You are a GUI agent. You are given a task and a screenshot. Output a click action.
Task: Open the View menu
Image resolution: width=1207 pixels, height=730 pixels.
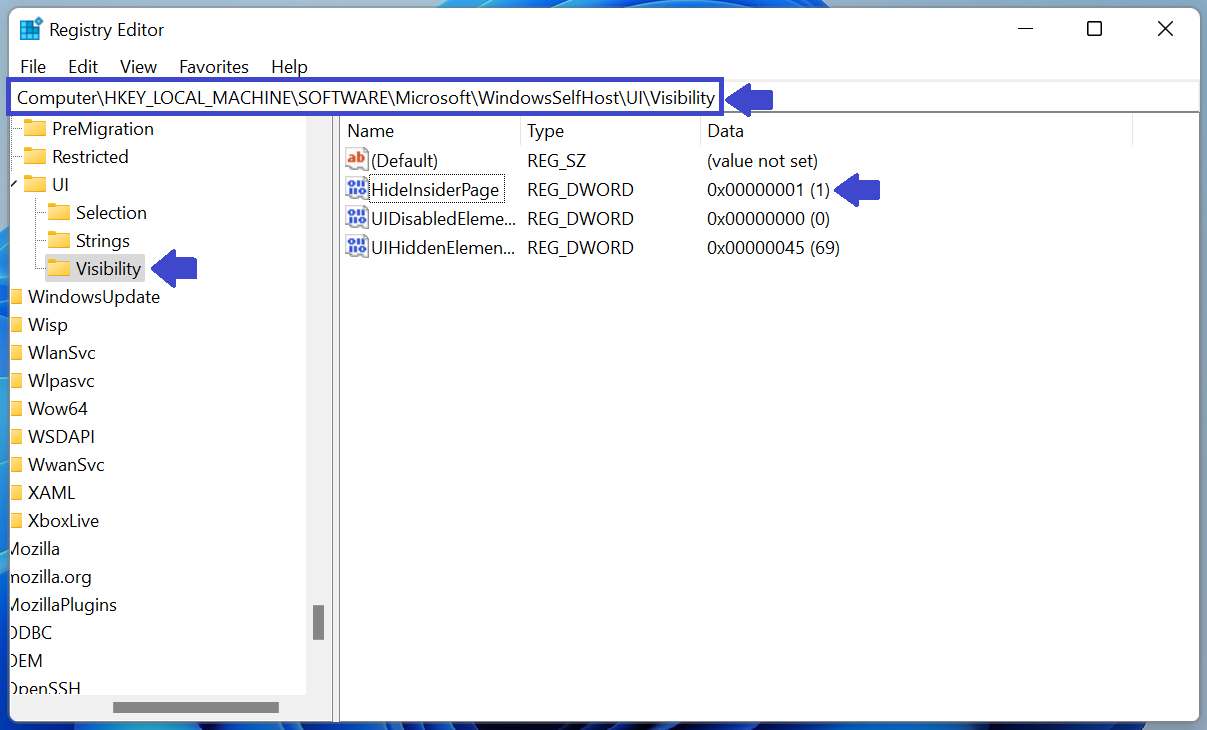tap(137, 66)
